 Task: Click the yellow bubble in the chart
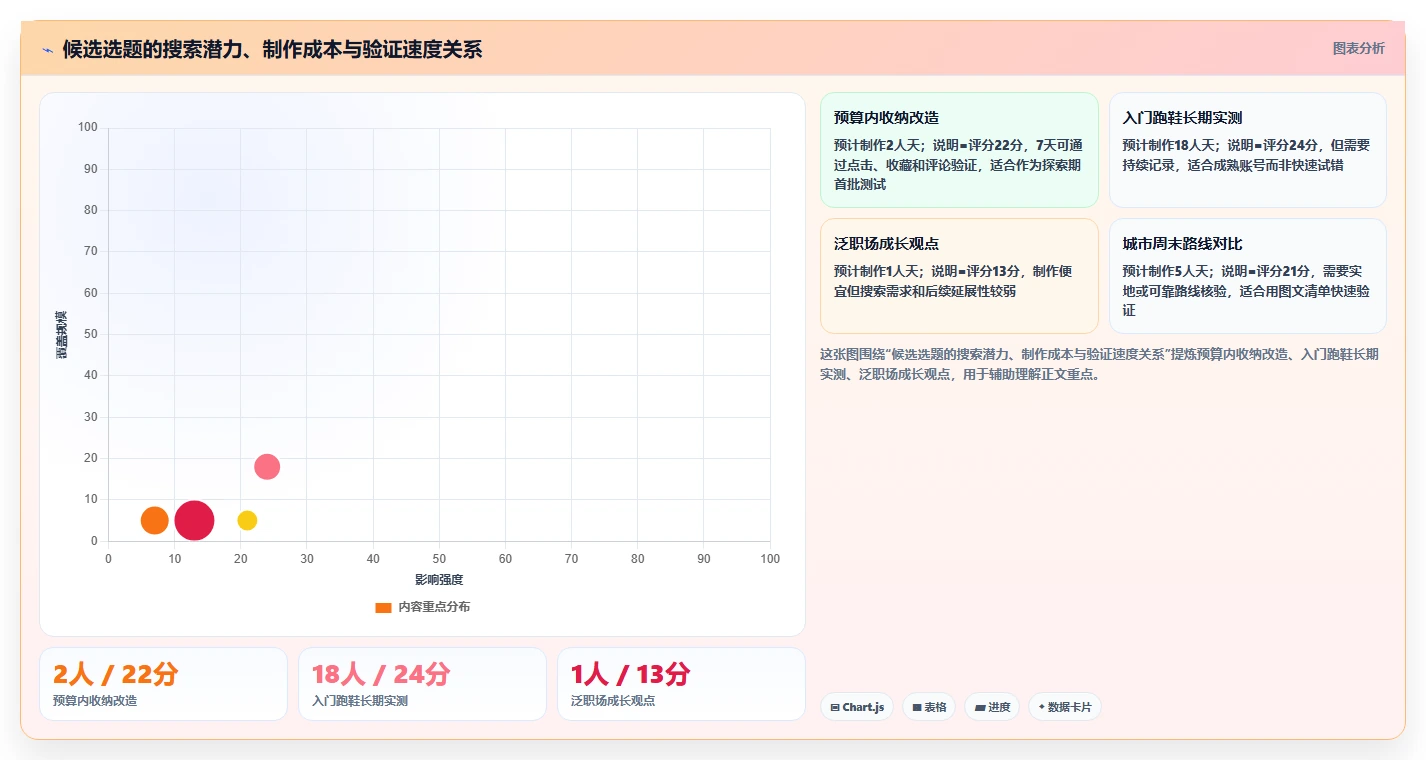247,520
